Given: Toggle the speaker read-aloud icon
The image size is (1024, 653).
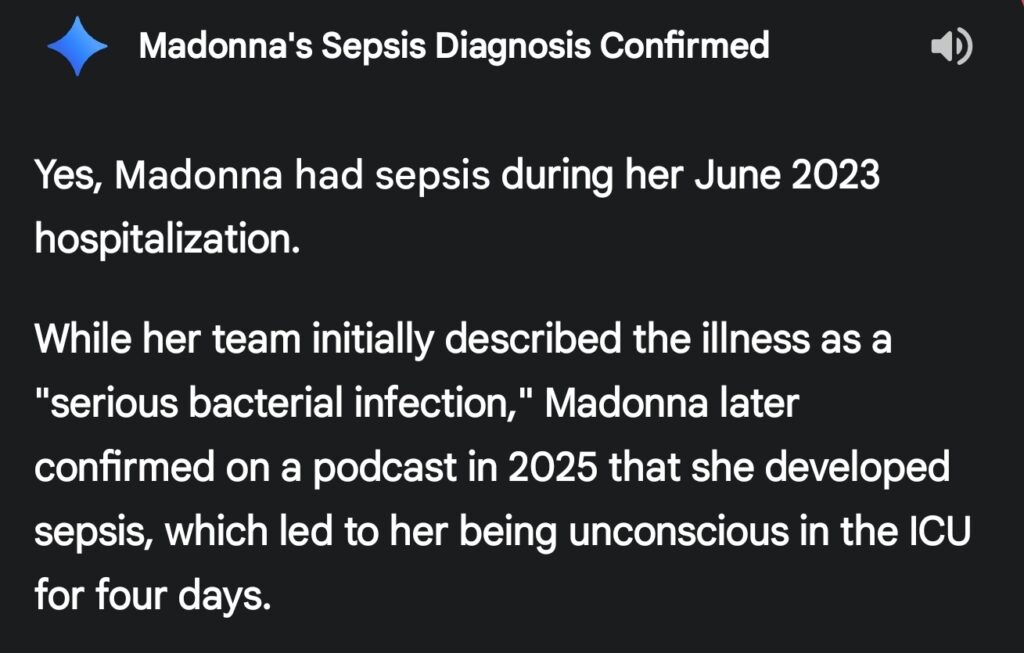Looking at the screenshot, I should [951, 46].
